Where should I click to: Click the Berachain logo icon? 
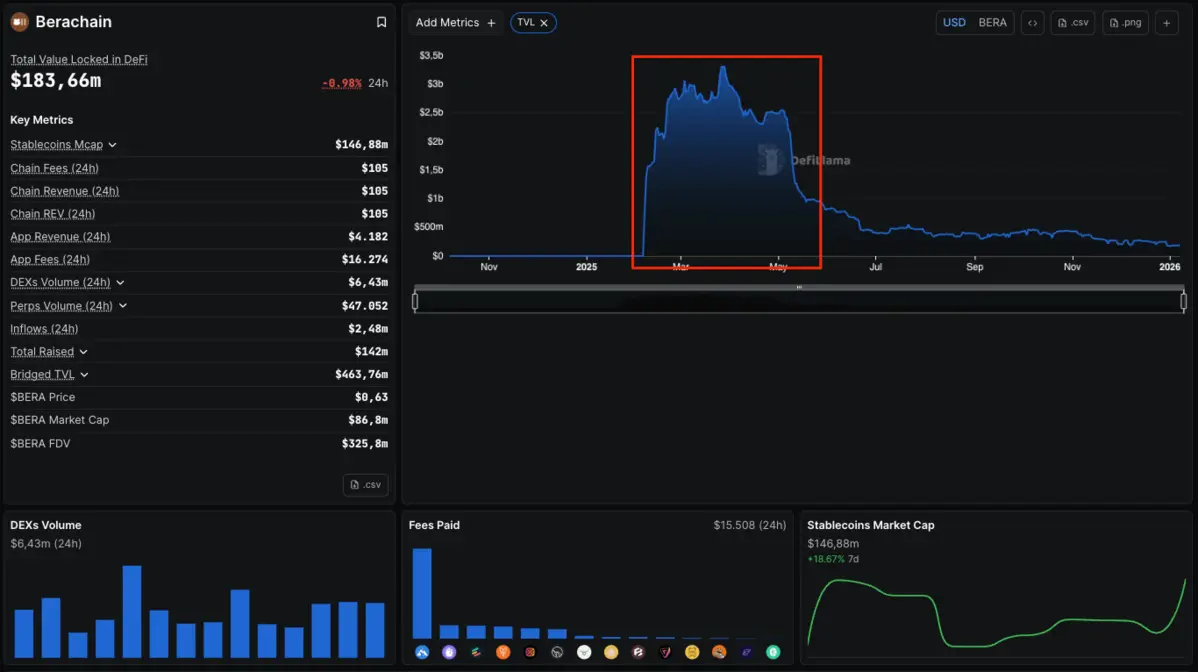click(x=19, y=22)
